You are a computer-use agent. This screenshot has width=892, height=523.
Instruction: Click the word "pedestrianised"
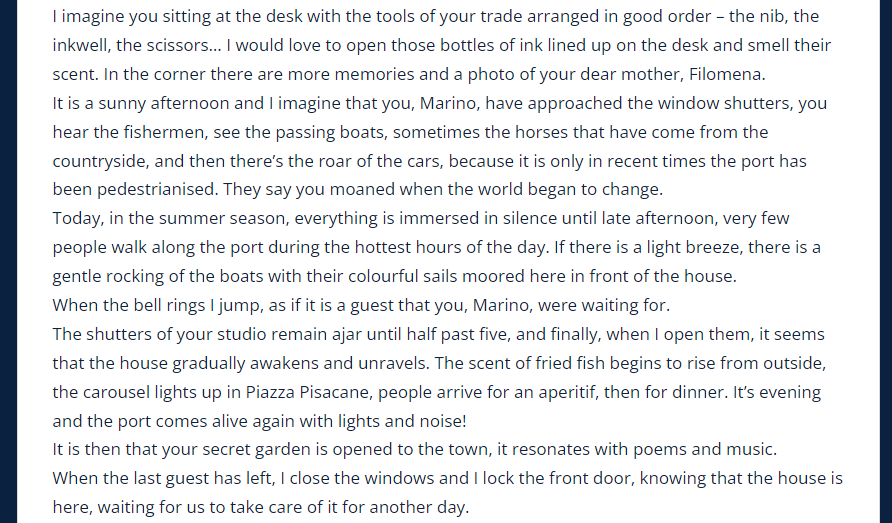tap(156, 189)
